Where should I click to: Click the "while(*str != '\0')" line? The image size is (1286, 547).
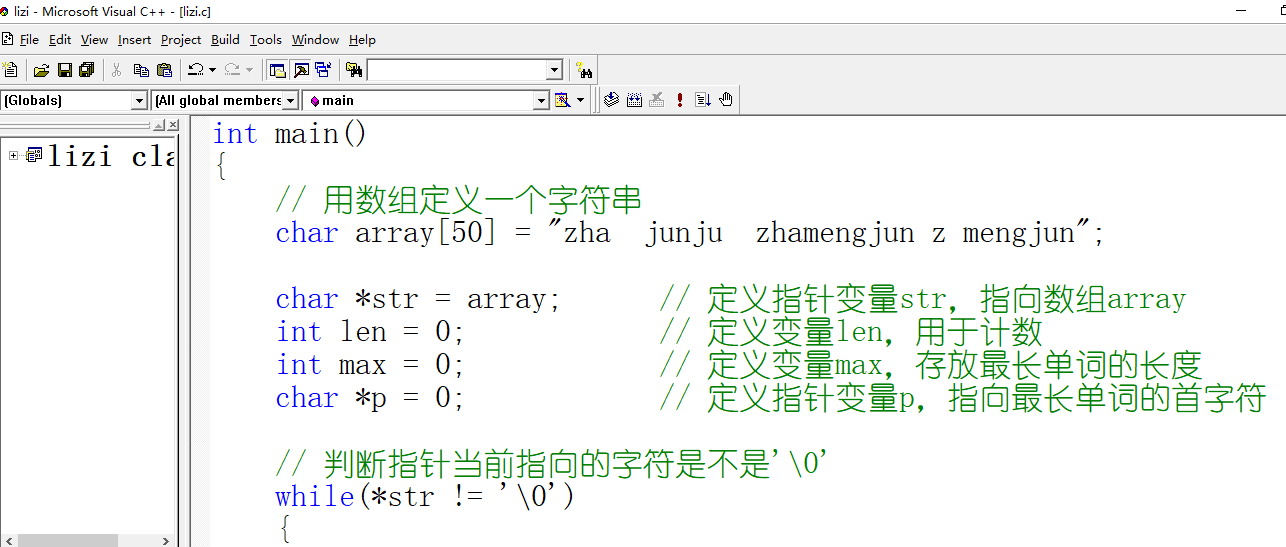point(425,496)
